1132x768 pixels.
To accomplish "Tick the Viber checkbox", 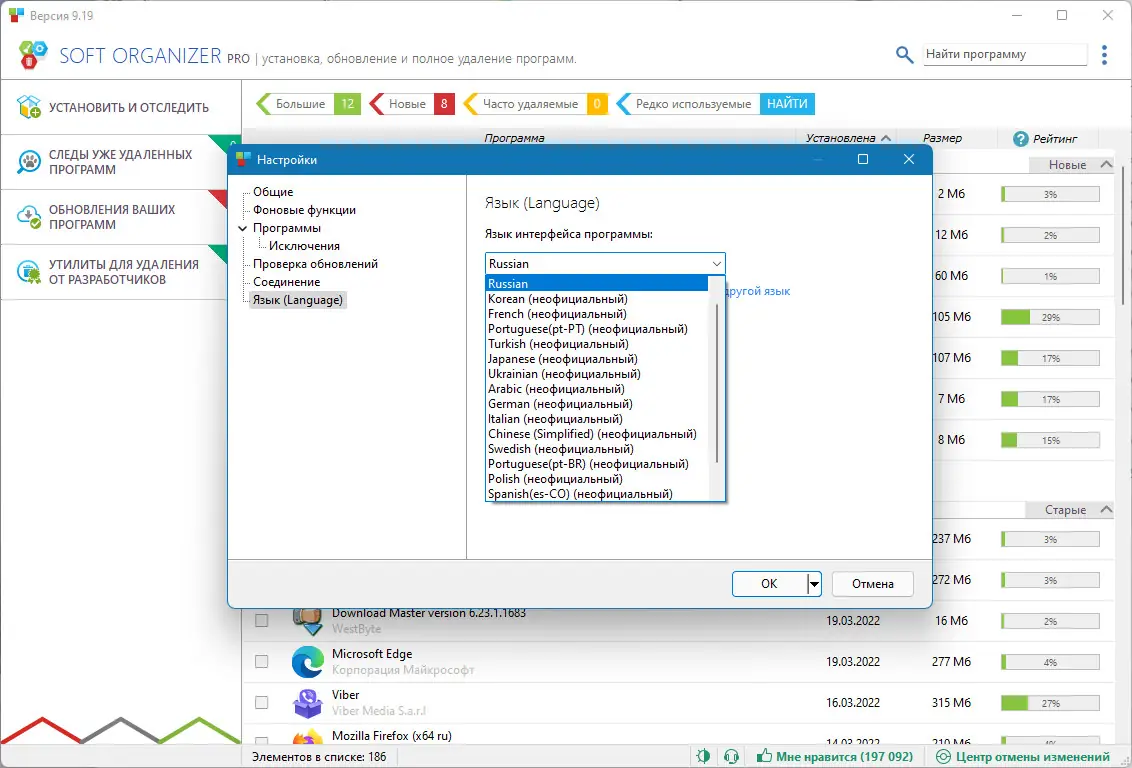I will (x=261, y=702).
